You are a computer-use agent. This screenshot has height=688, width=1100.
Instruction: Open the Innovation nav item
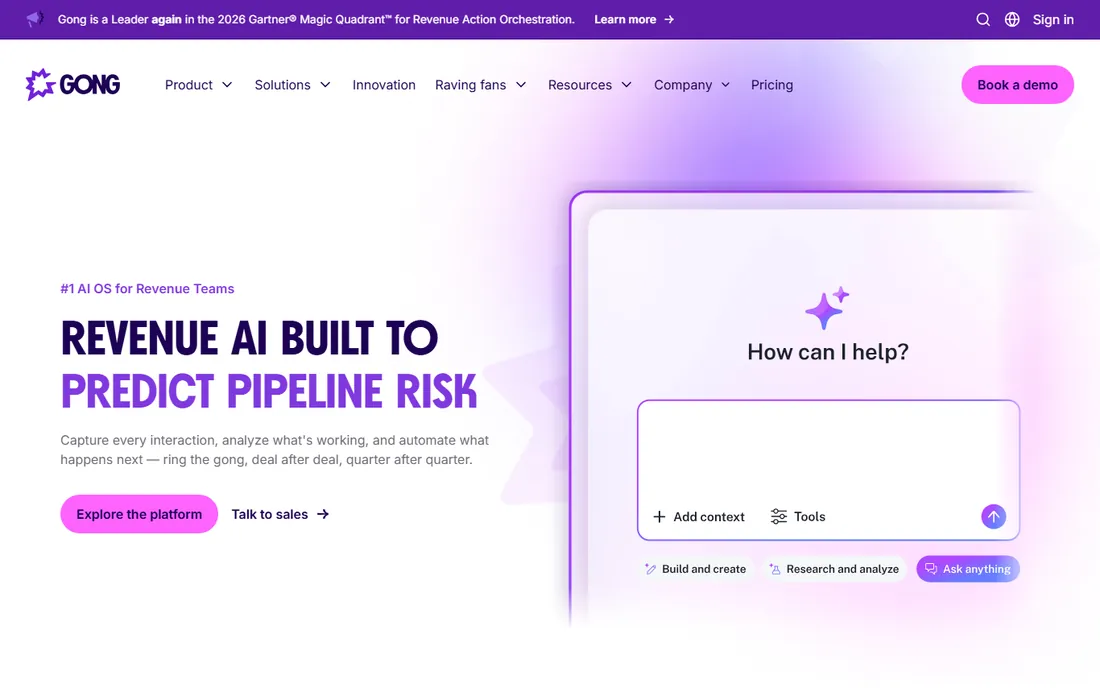pyautogui.click(x=384, y=85)
